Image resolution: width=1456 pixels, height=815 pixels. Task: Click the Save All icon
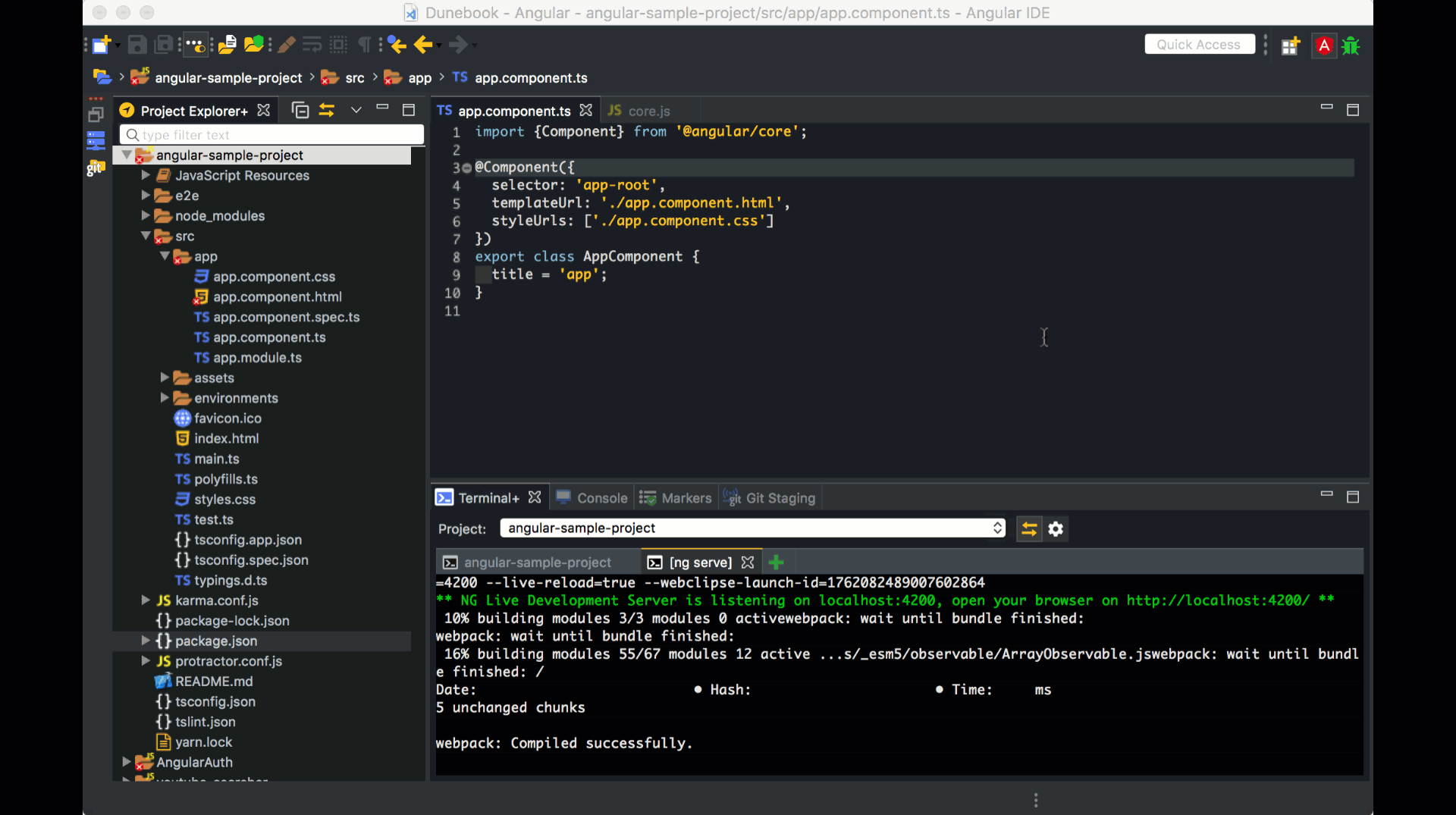click(164, 45)
